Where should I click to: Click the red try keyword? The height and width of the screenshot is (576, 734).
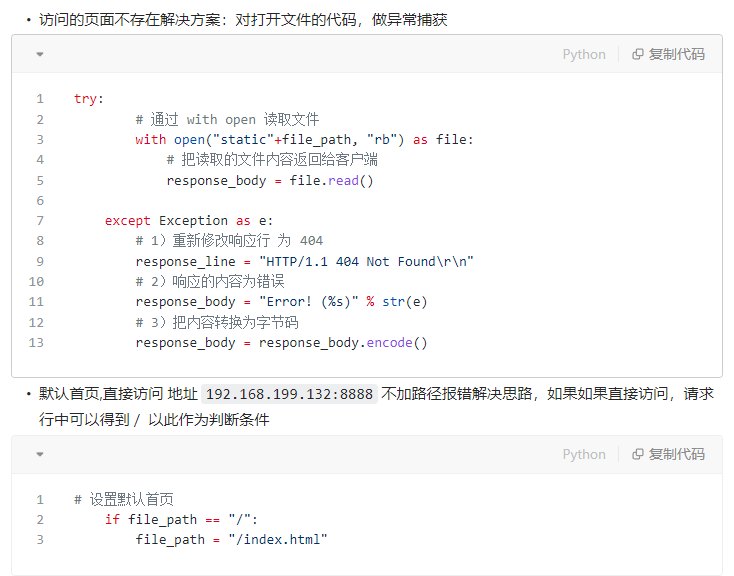click(85, 99)
